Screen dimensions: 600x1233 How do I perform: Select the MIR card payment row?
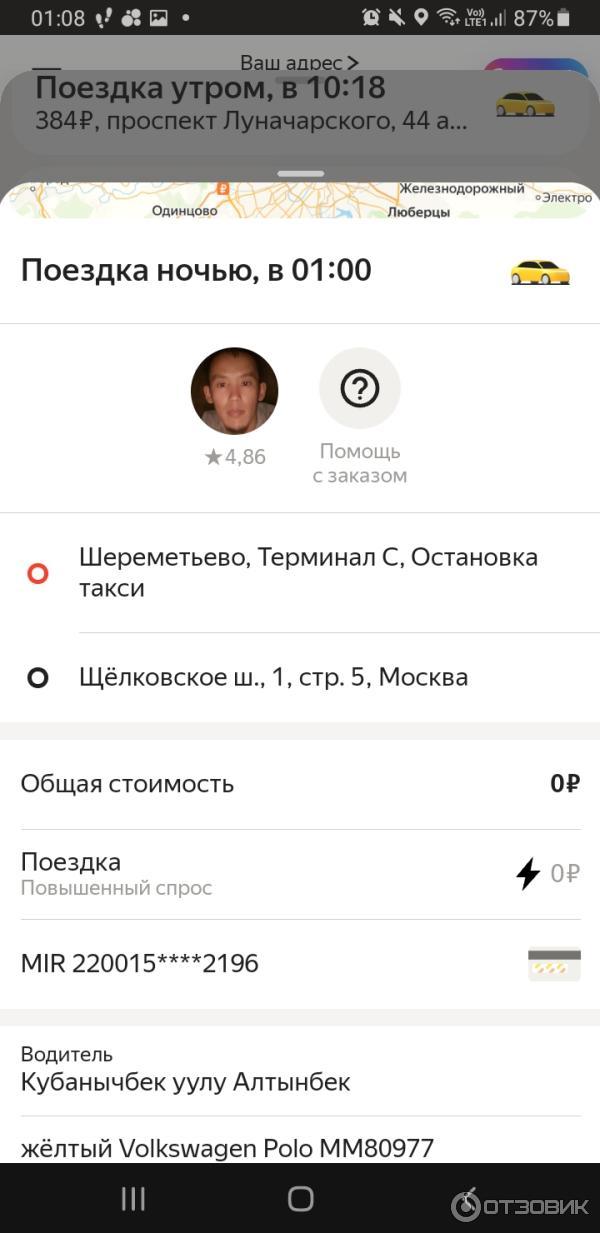pos(140,964)
